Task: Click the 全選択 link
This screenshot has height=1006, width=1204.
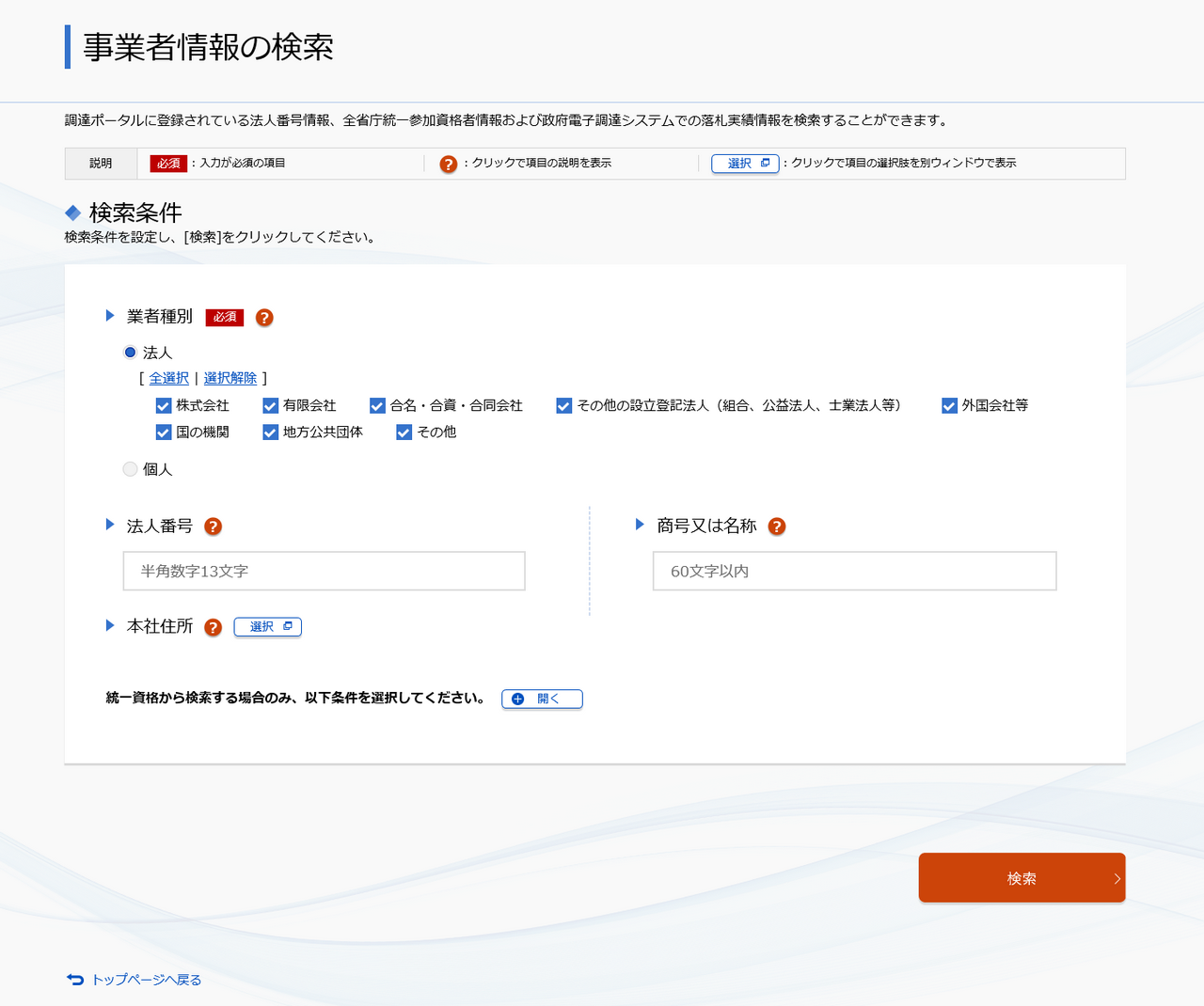Action: [169, 378]
